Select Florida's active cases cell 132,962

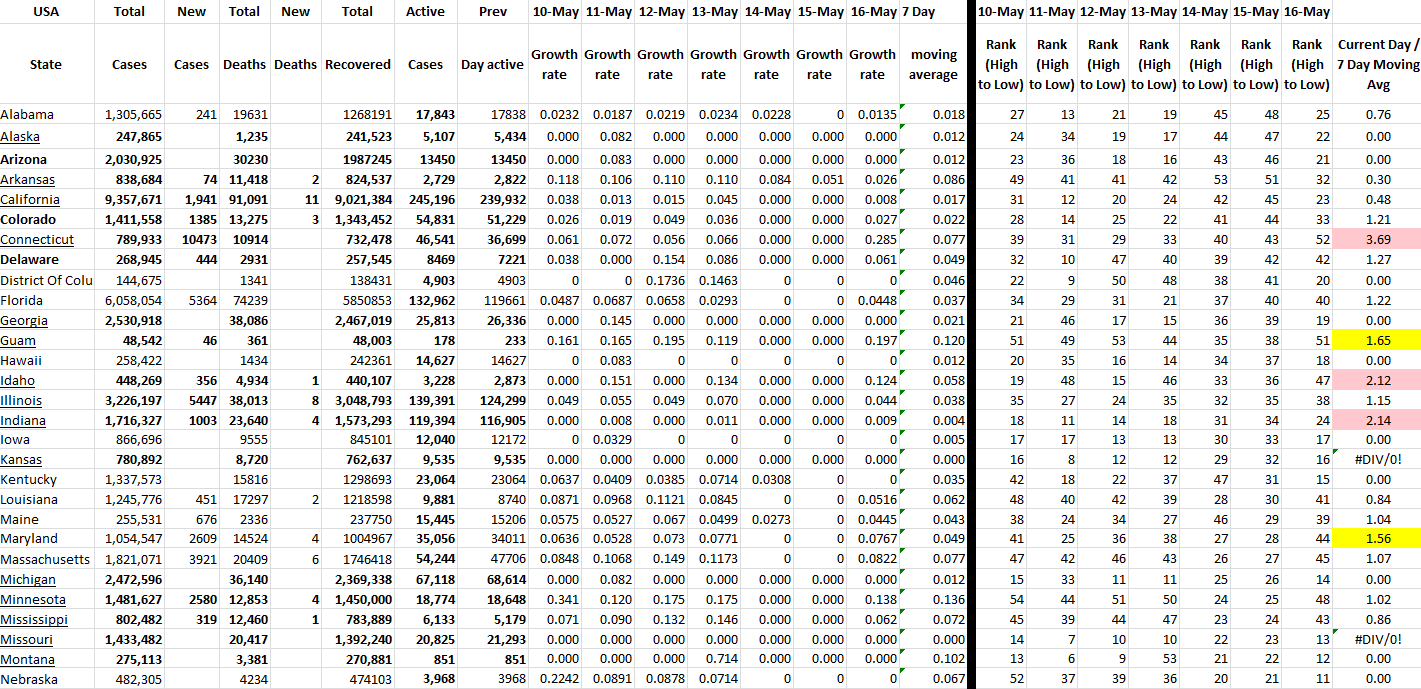tap(426, 300)
